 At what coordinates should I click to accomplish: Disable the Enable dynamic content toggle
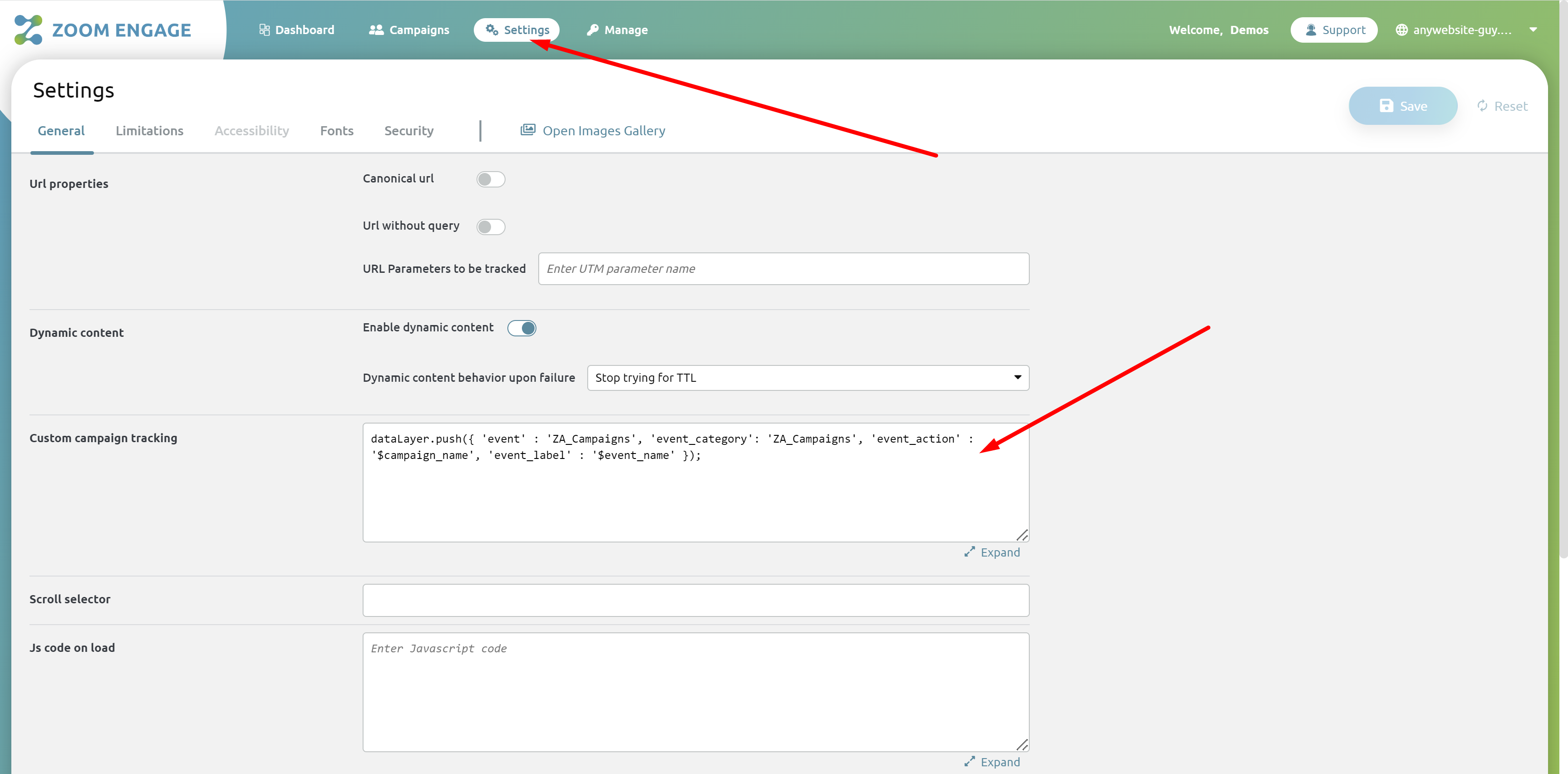click(x=521, y=328)
